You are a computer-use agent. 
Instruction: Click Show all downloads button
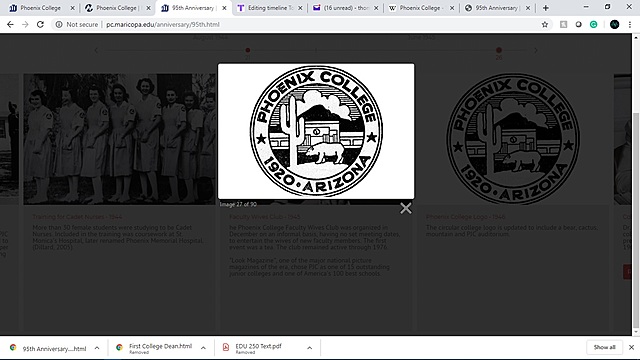tap(604, 347)
